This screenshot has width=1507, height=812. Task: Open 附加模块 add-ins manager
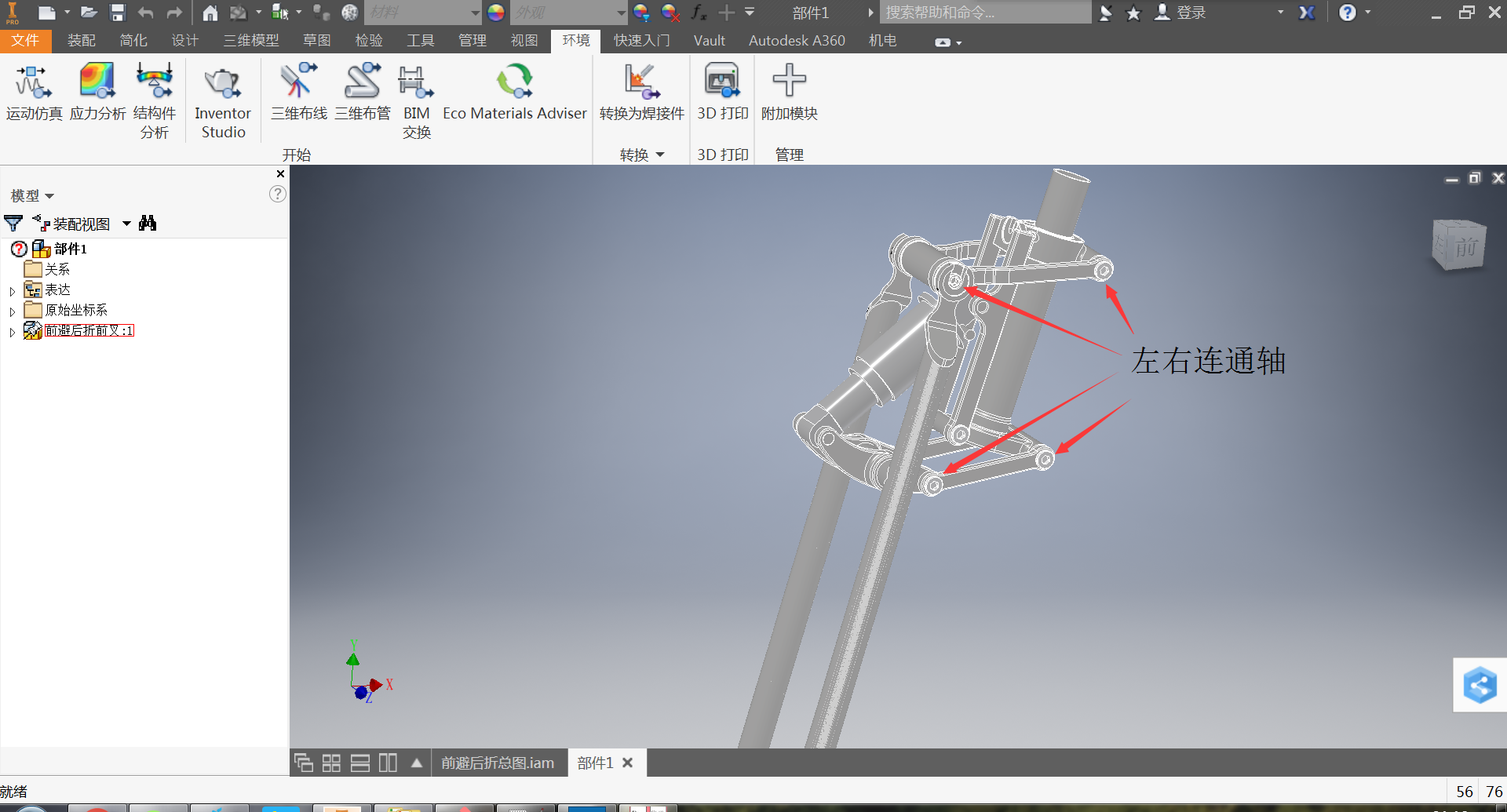tap(790, 93)
